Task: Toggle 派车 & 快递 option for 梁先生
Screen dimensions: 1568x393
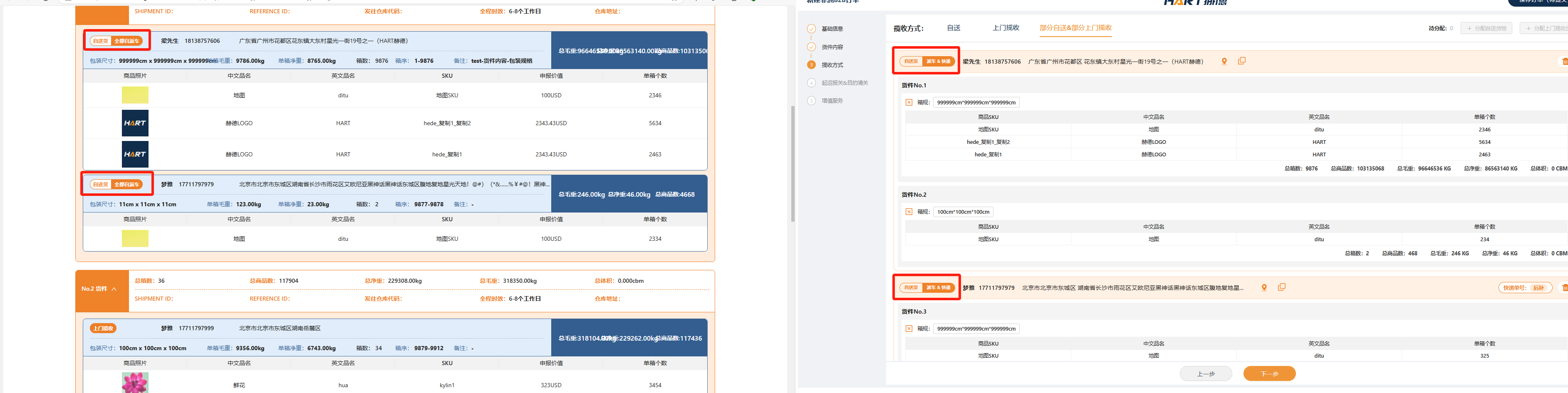Action: 938,62
